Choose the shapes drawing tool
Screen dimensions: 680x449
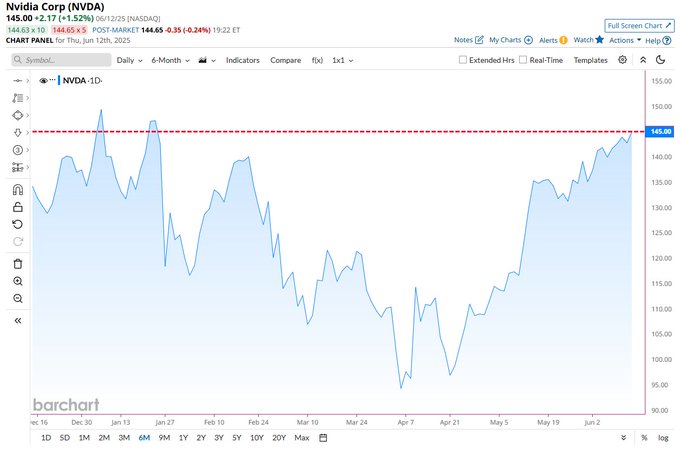click(x=17, y=115)
